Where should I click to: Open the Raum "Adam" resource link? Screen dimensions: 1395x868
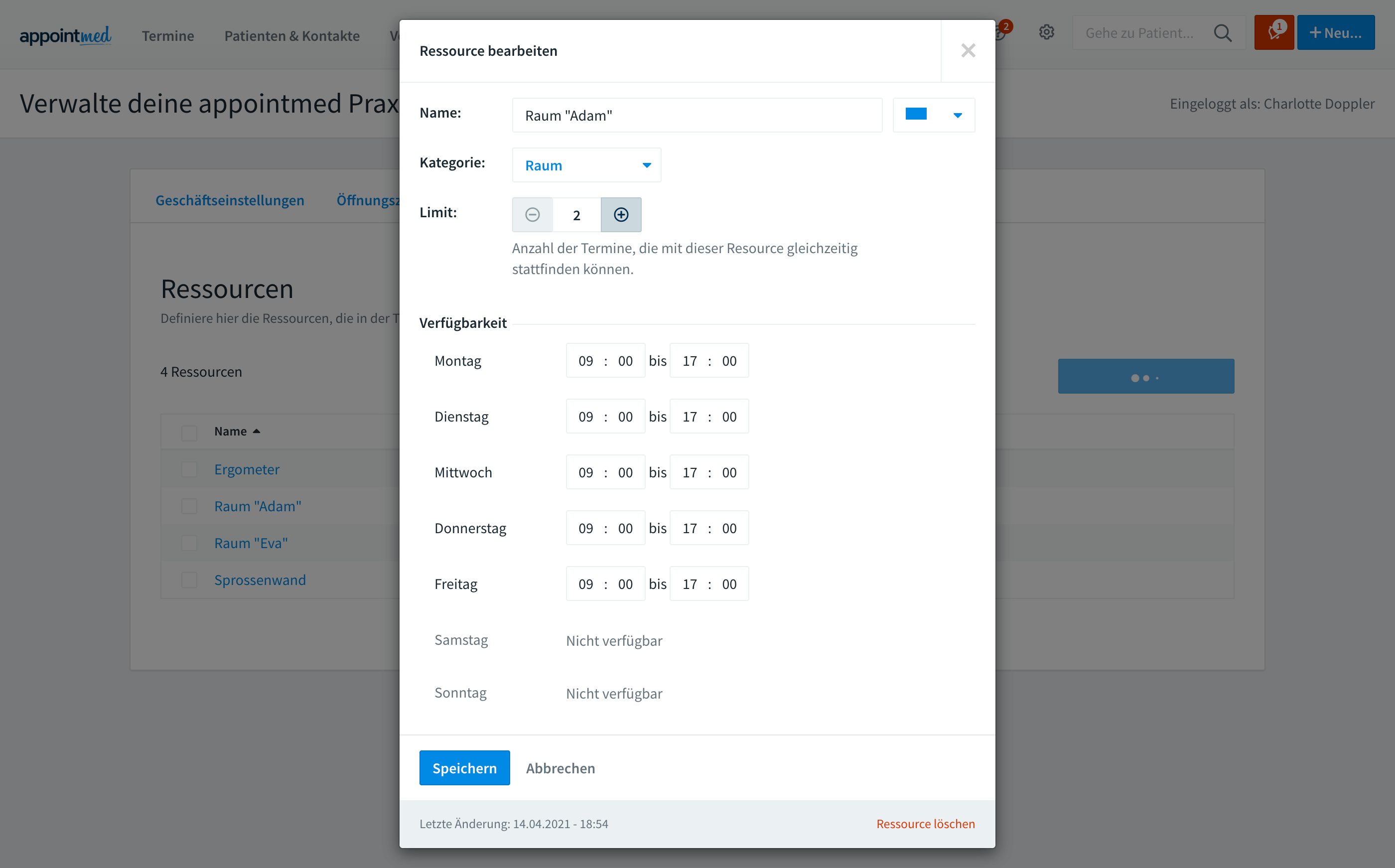tap(258, 506)
